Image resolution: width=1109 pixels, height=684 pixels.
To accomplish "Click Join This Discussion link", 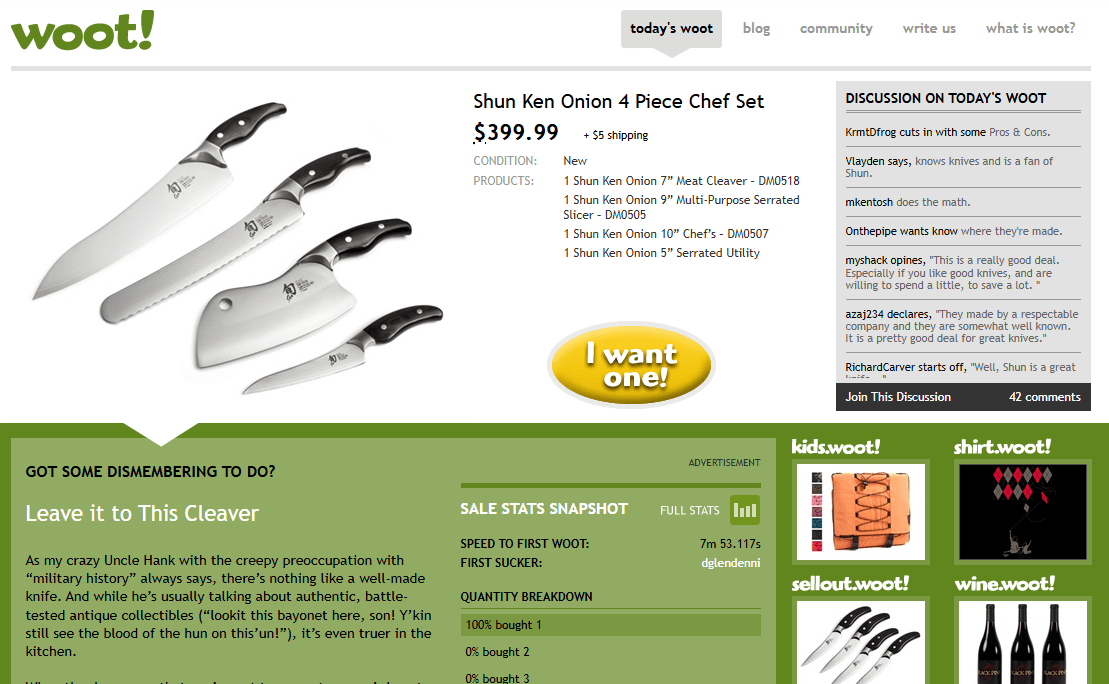I will point(898,397).
